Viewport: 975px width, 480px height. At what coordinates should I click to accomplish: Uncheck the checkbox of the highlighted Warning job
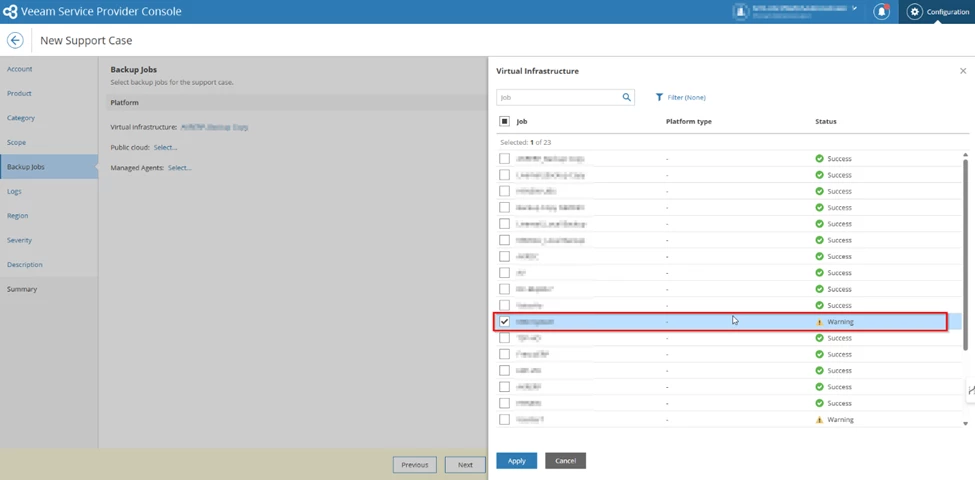pos(504,321)
